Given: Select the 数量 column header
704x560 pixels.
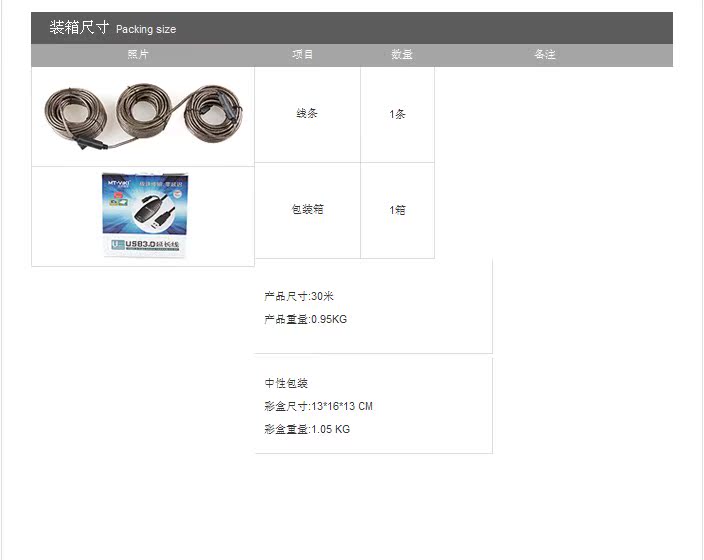Looking at the screenshot, I should [x=401, y=54].
